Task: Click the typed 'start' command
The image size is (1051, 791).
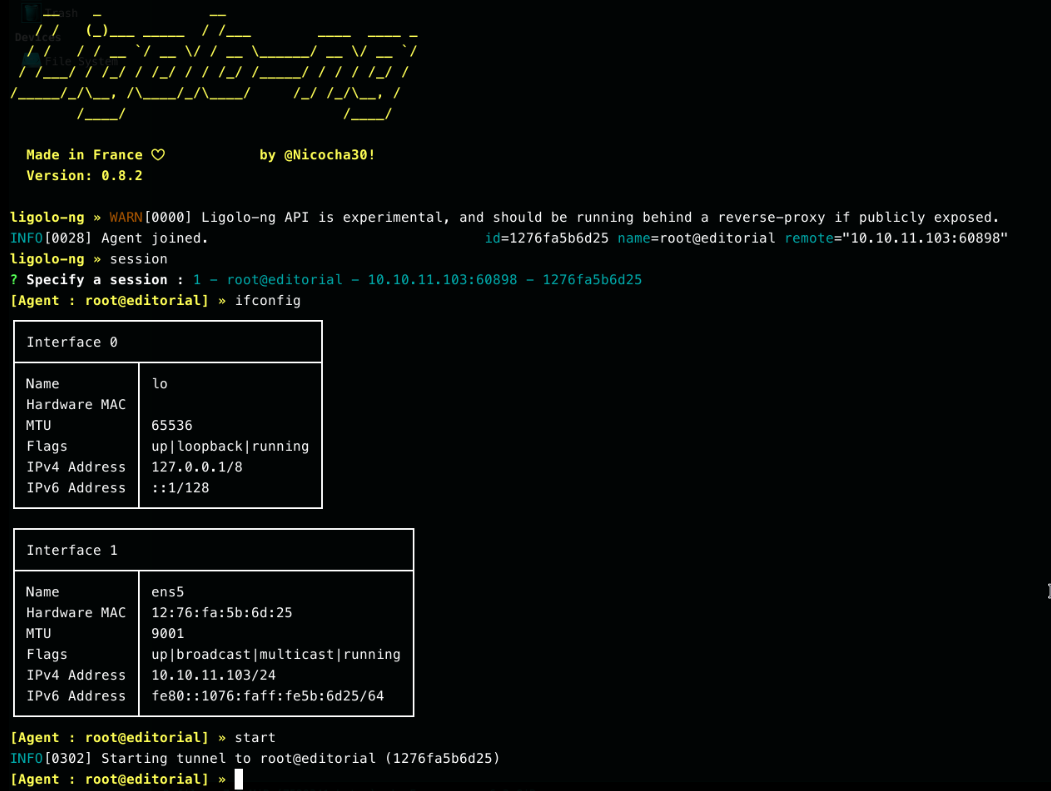Action: point(255,737)
